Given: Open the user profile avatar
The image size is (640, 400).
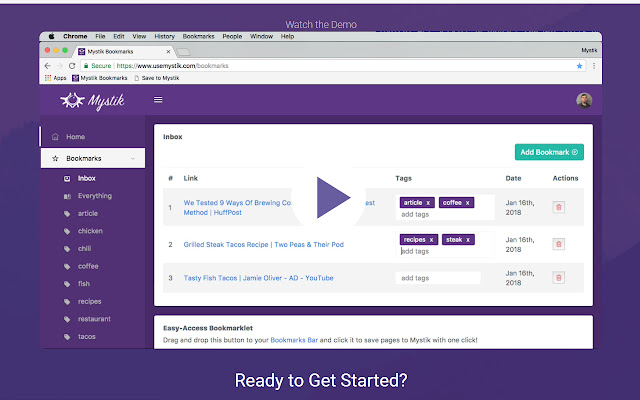Looking at the screenshot, I should point(584,100).
